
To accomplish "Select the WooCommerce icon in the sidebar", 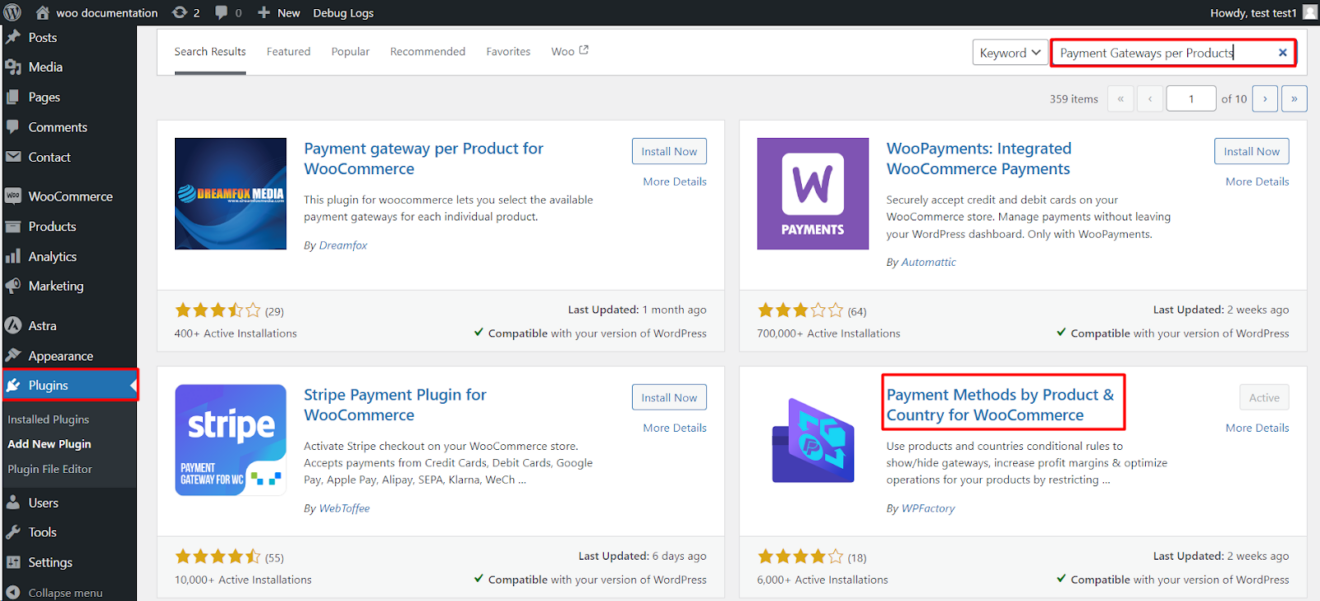I will pyautogui.click(x=16, y=196).
